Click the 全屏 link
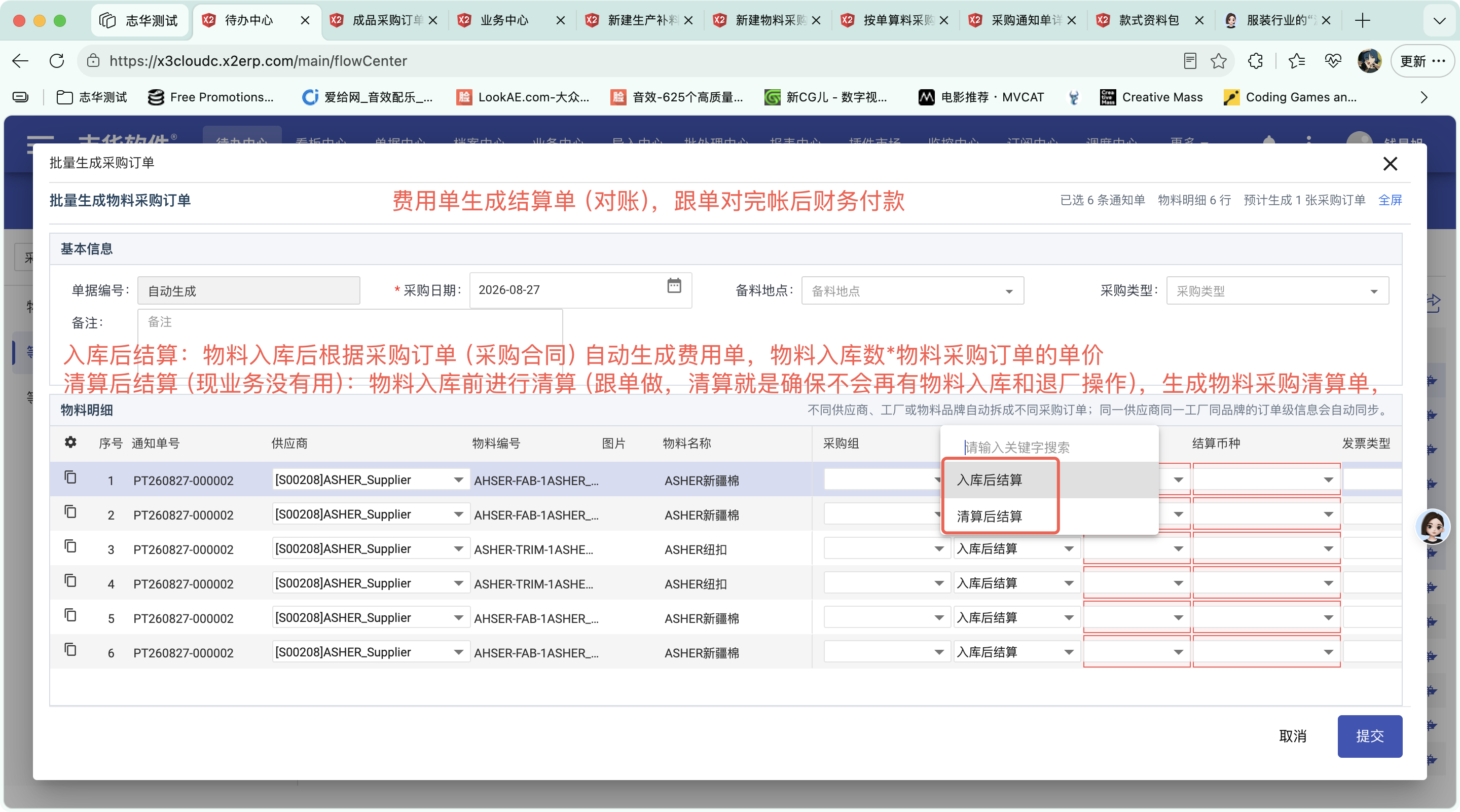Image resolution: width=1460 pixels, height=812 pixels. [1390, 200]
